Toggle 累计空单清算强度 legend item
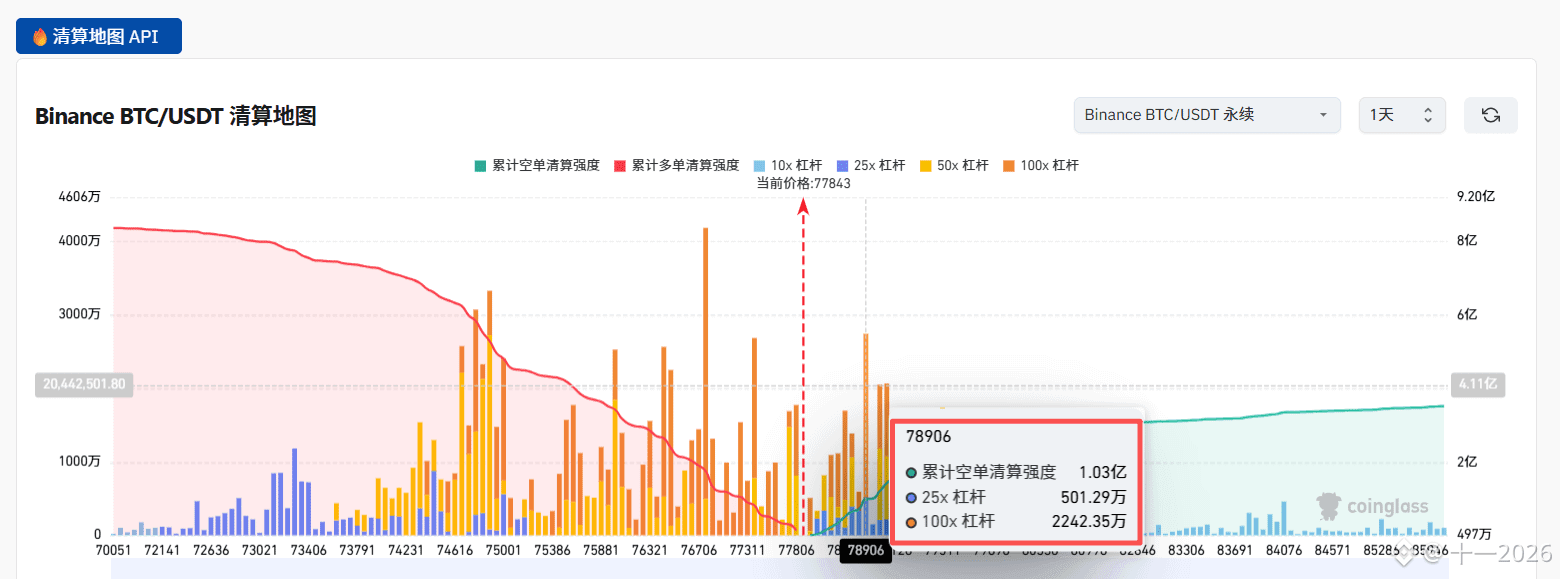This screenshot has width=1560, height=579. pyautogui.click(x=536, y=165)
